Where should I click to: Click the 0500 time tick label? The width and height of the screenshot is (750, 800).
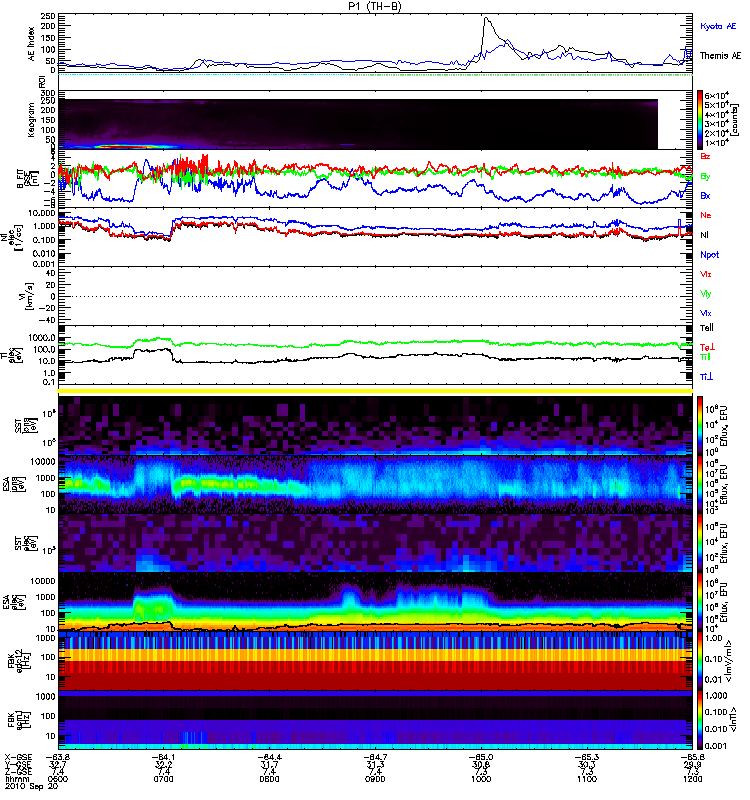coord(58,779)
